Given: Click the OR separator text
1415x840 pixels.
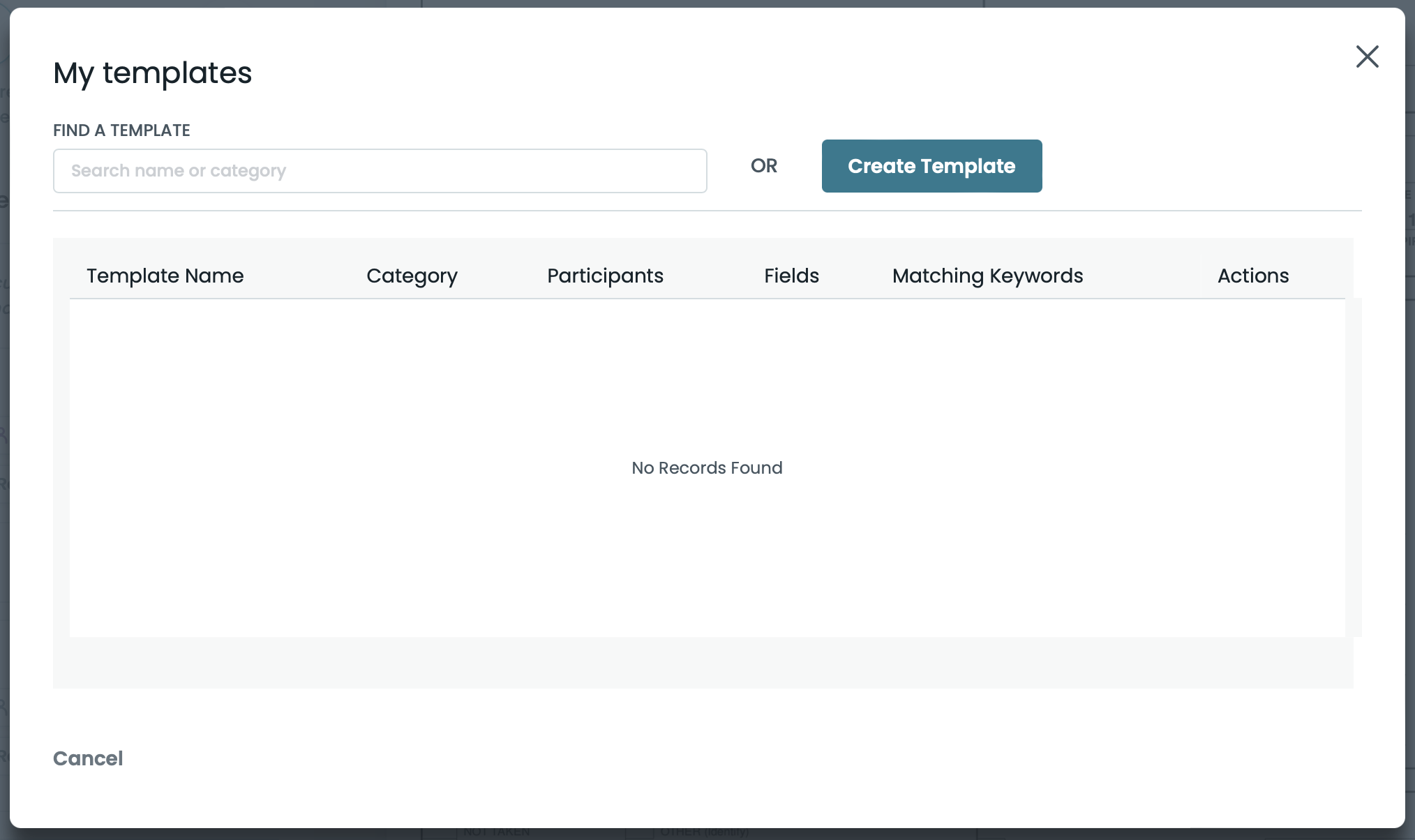Looking at the screenshot, I should click(763, 166).
